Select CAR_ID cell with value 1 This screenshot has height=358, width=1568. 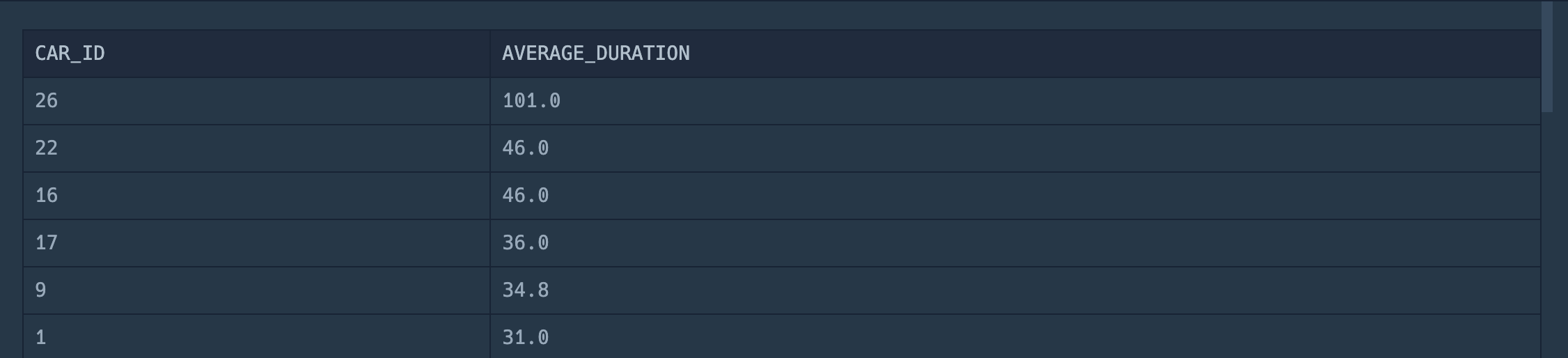(x=256, y=336)
